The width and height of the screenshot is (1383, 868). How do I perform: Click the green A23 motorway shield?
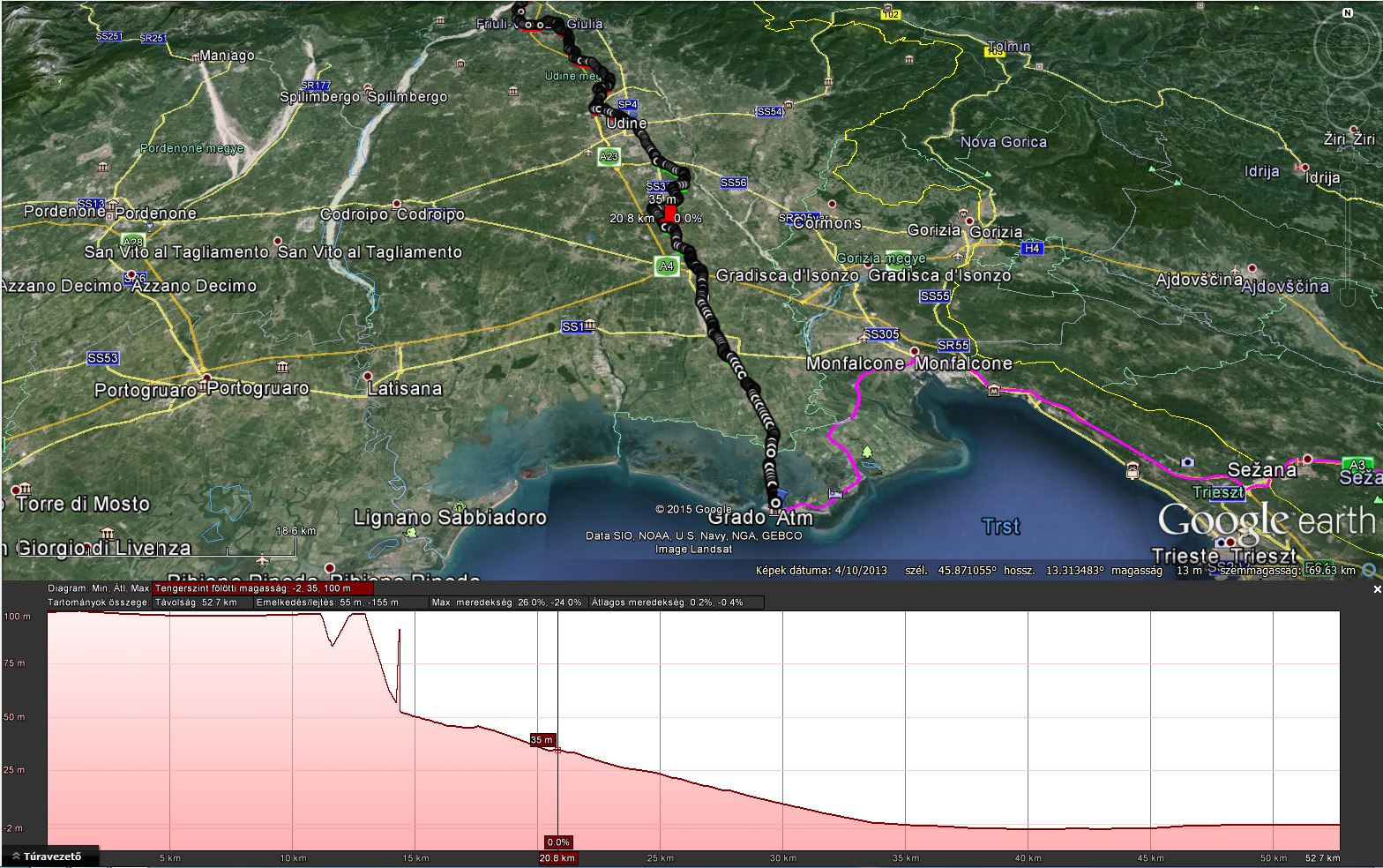(x=609, y=156)
